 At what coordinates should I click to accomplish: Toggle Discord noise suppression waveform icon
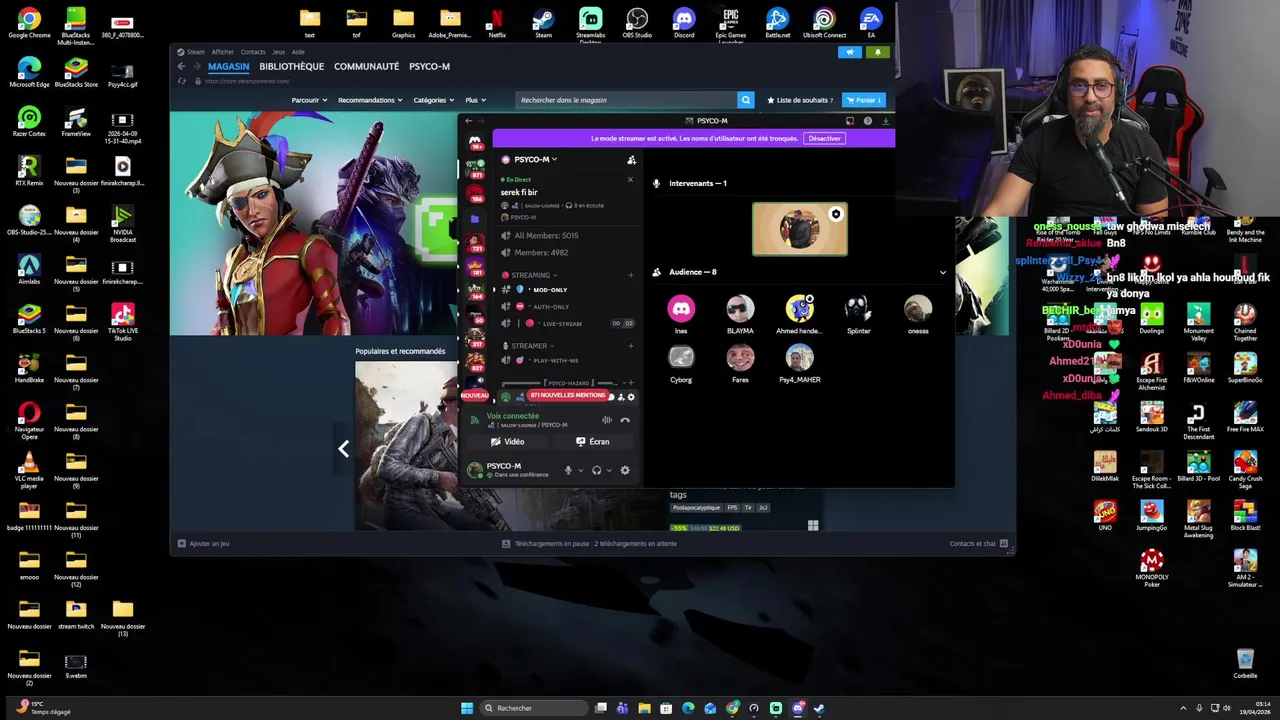[606, 420]
